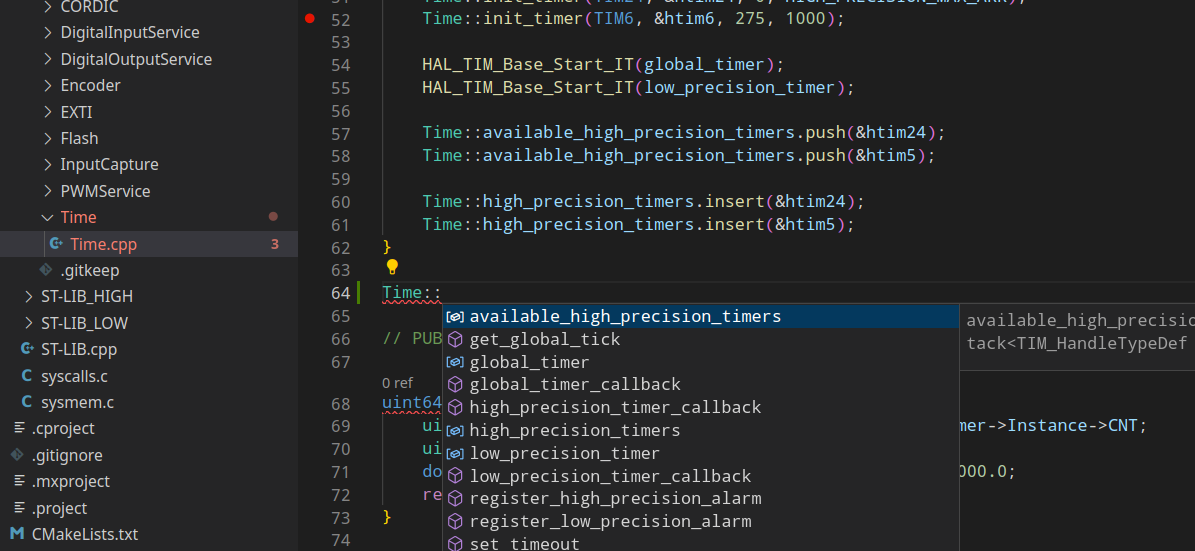This screenshot has height=551, width=1195.
Task: Click the method icon beside high_precision_timer_callback
Action: (x=455, y=408)
